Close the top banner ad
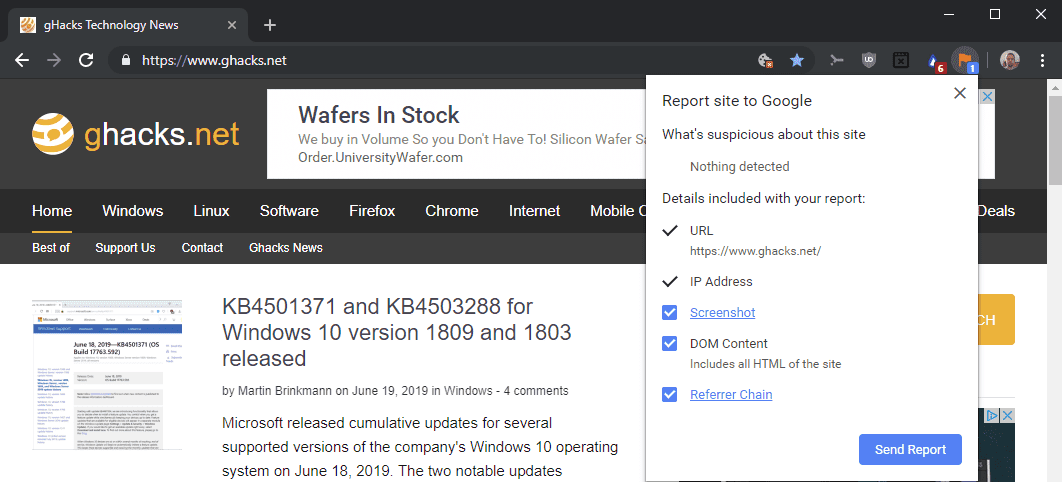The height and width of the screenshot is (482, 1062). click(987, 97)
